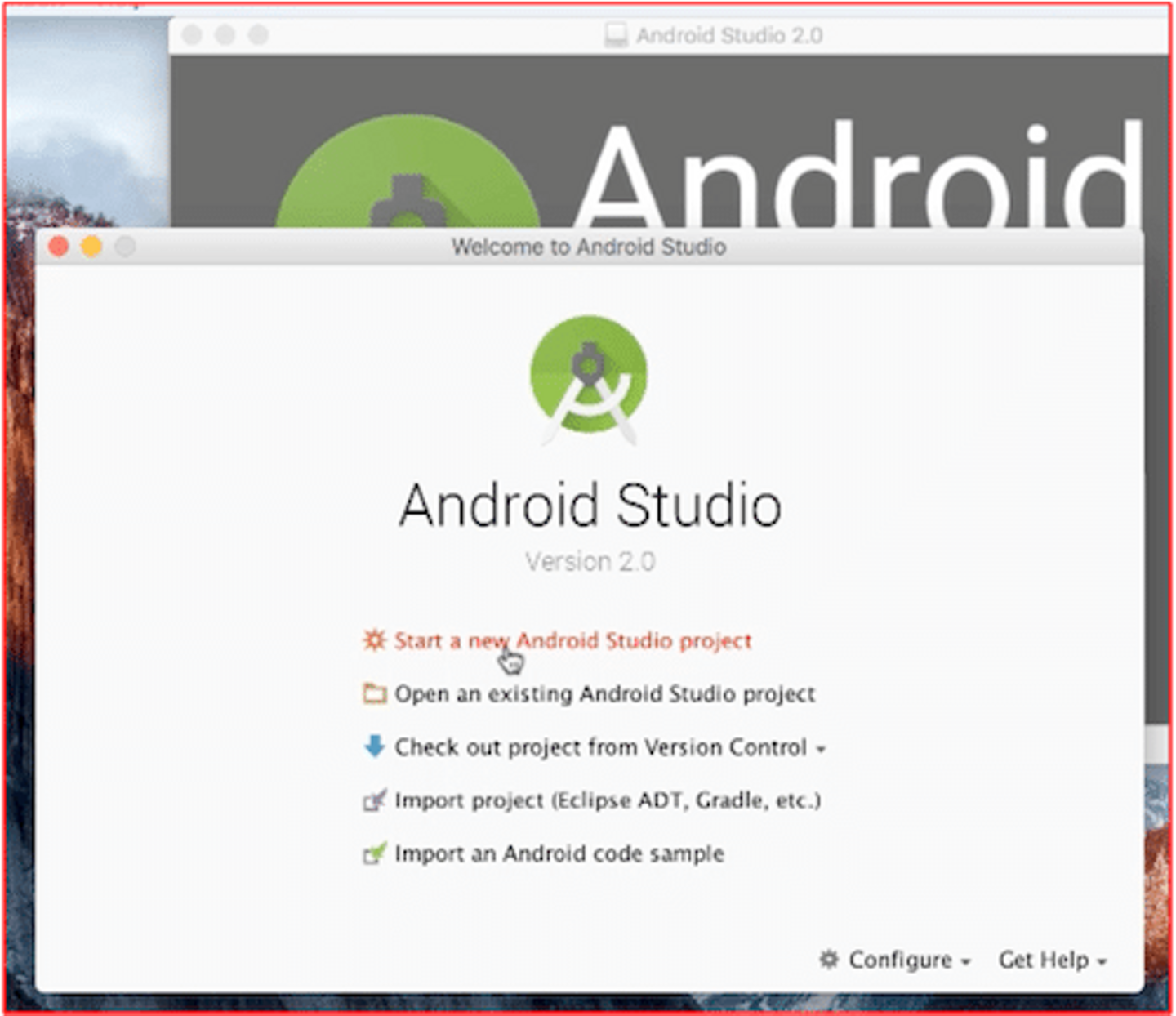Click the large Android Studio logo in splash window
This screenshot has height=1016, width=1176.
pyautogui.click(x=408, y=172)
